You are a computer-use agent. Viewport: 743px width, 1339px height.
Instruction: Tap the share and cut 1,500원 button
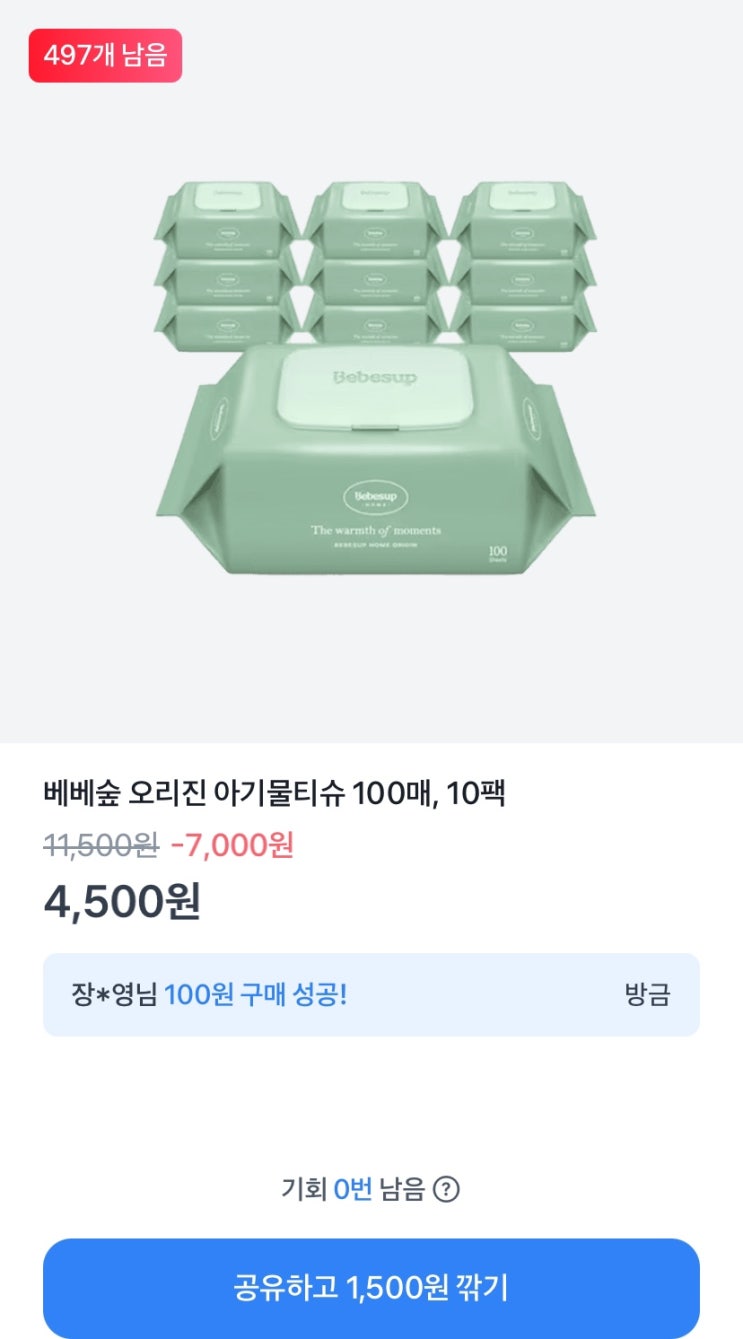point(371,1288)
